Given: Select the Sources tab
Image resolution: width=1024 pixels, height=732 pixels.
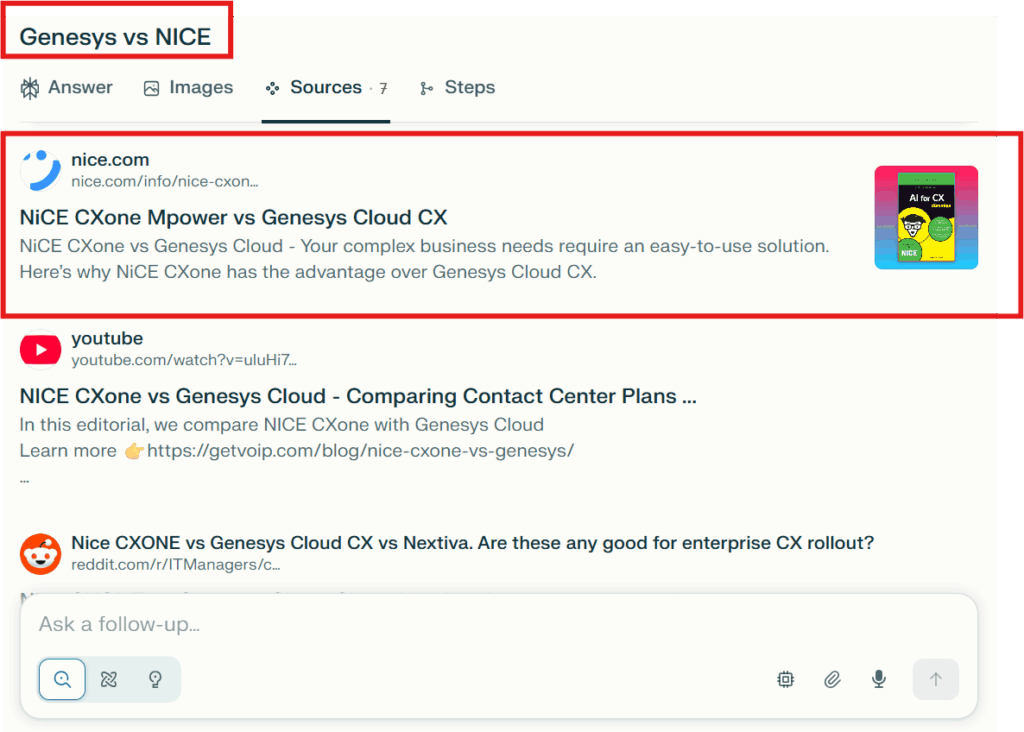Looking at the screenshot, I should coord(326,88).
